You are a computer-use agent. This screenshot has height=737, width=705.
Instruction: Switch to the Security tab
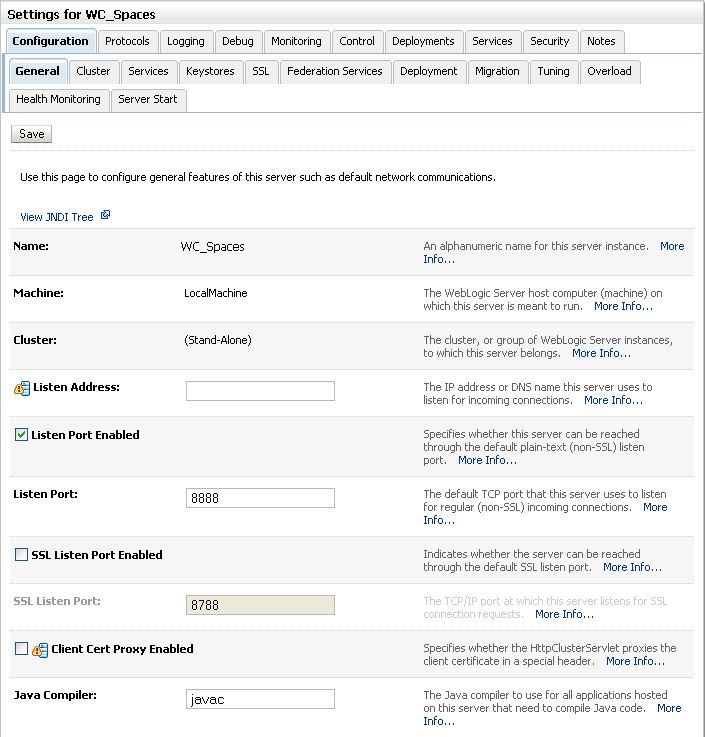click(x=550, y=41)
